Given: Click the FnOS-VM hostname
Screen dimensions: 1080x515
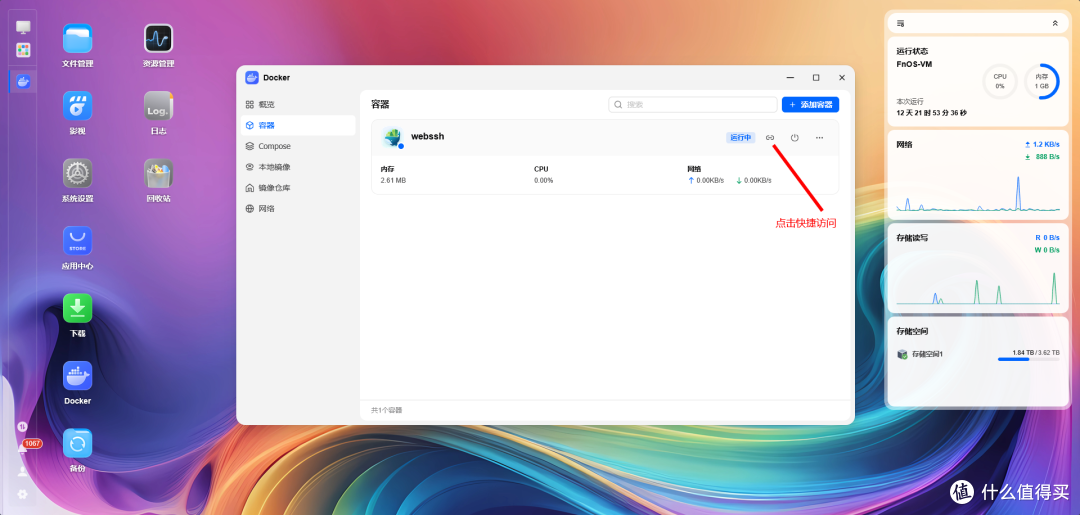Looking at the screenshot, I should [914, 64].
